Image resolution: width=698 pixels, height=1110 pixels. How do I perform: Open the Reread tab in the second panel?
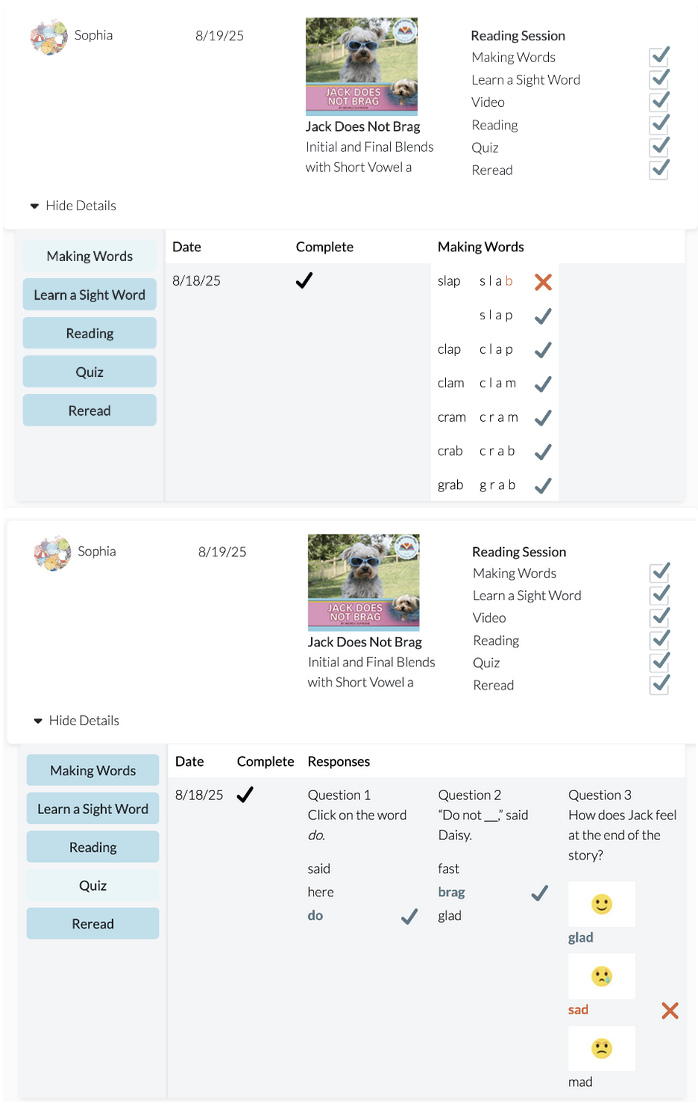coord(93,923)
